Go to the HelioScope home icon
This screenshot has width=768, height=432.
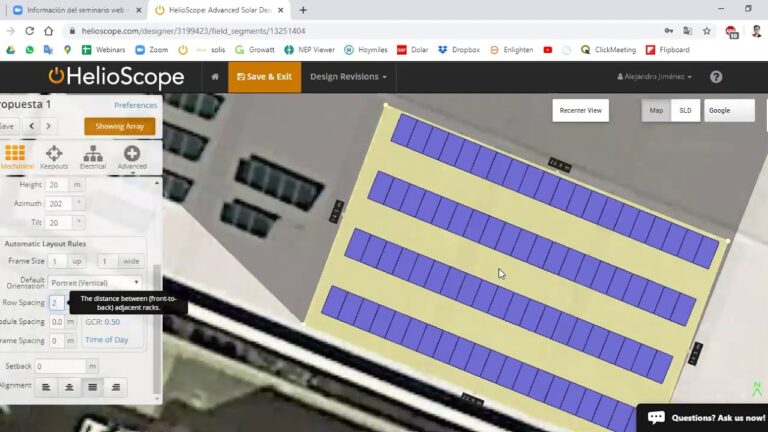(x=214, y=77)
